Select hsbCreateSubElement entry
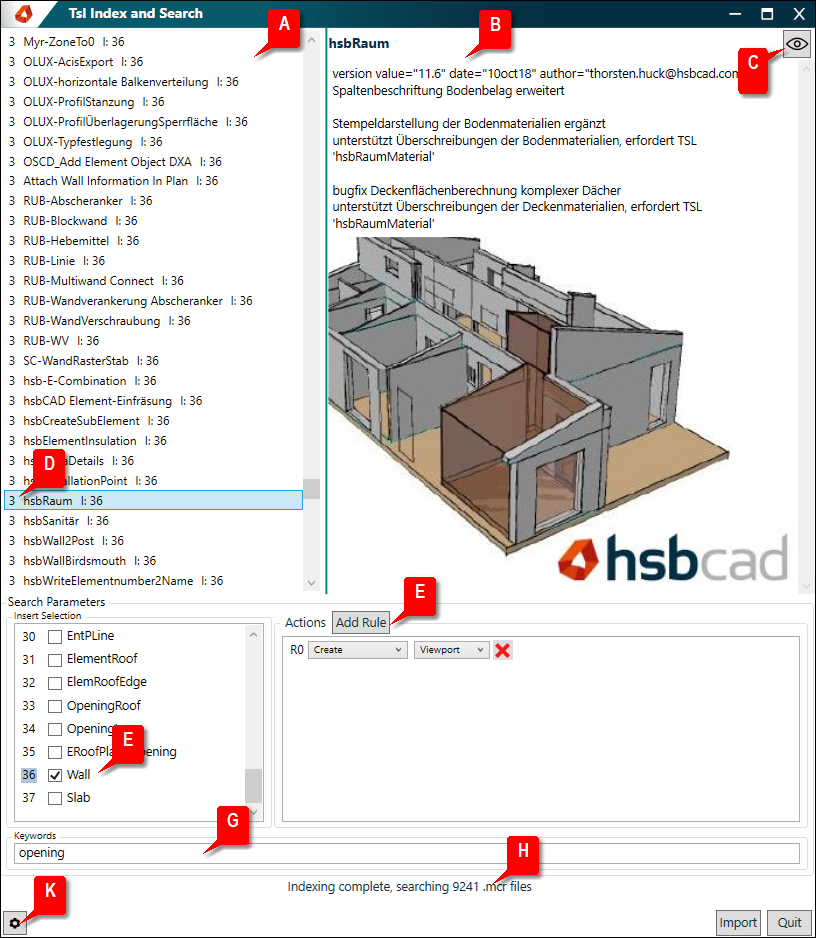The height and width of the screenshot is (938, 816). coord(153,421)
